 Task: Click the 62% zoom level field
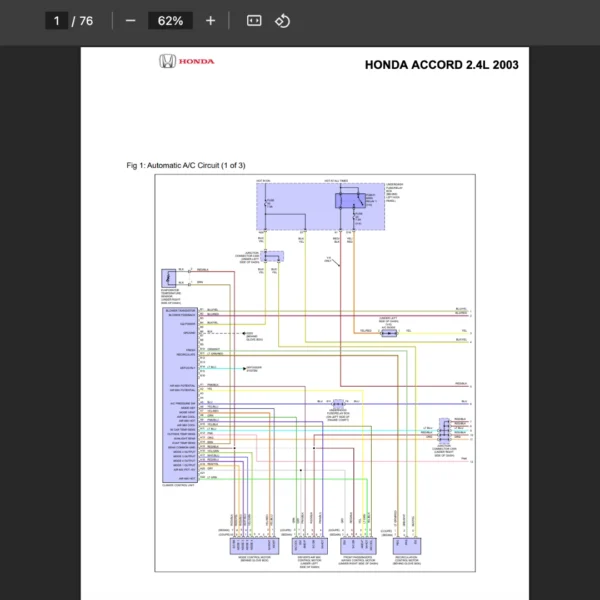coord(170,21)
